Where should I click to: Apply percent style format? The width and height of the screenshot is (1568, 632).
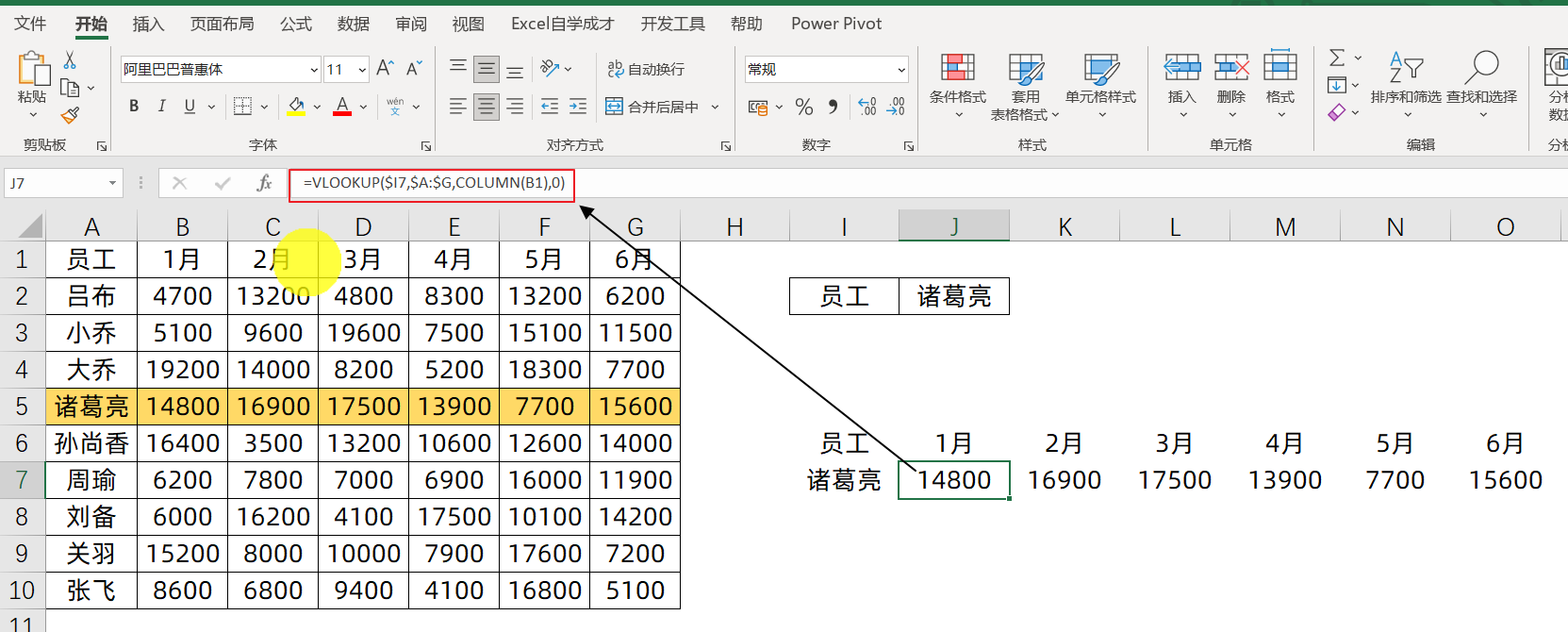click(x=804, y=107)
